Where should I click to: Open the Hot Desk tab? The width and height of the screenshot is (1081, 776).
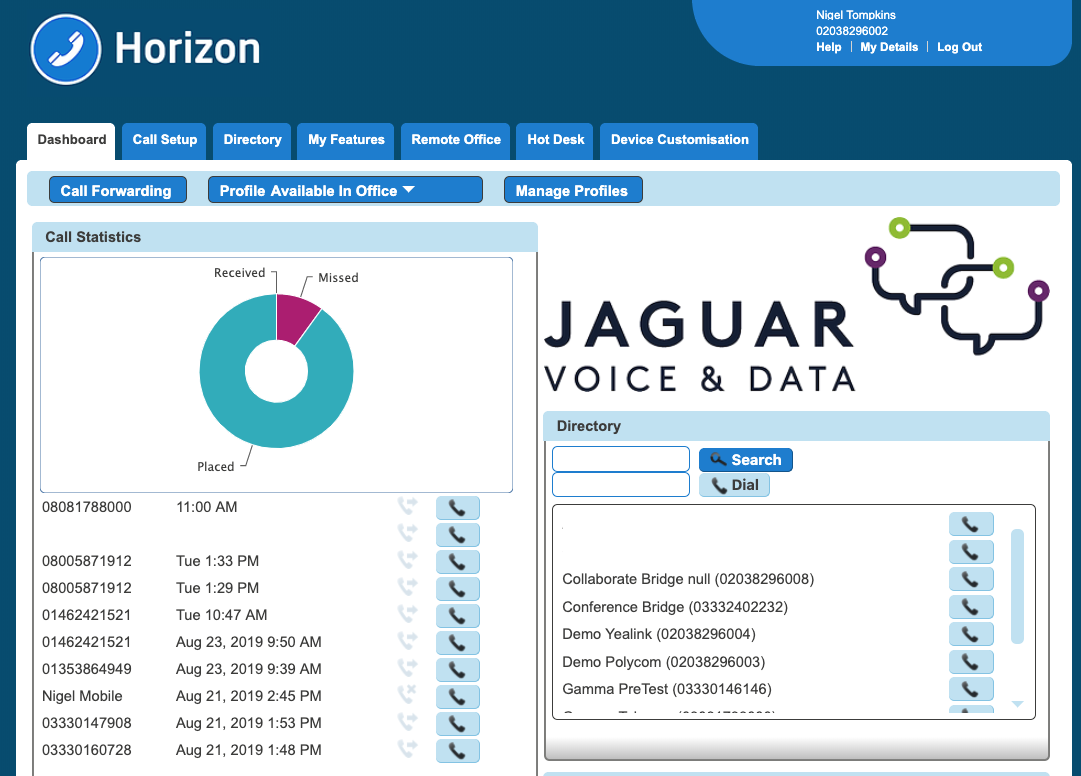(x=555, y=140)
